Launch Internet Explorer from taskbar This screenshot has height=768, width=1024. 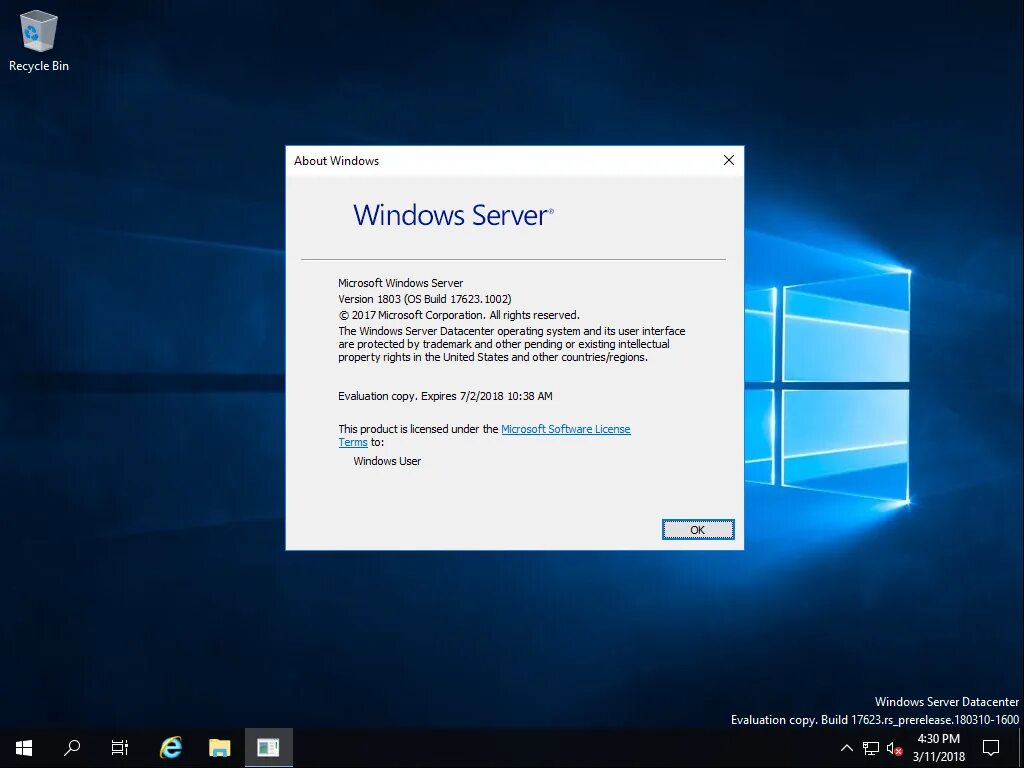(x=171, y=748)
